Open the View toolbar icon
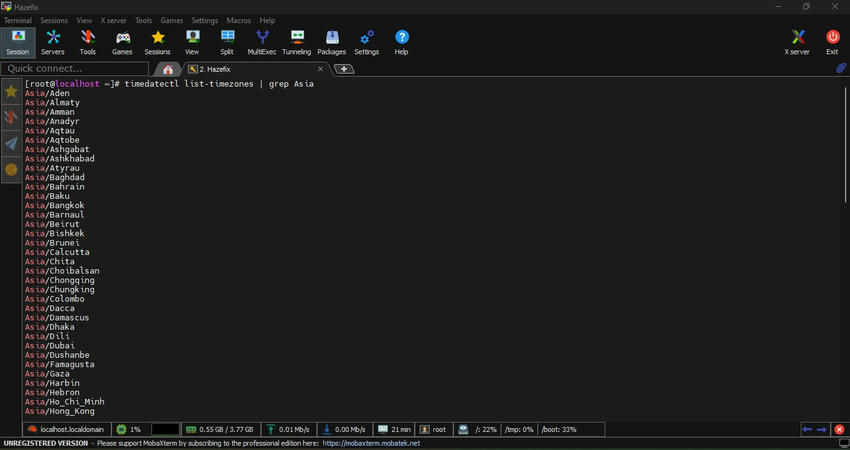Screen dimensions: 850x450 tap(192, 42)
